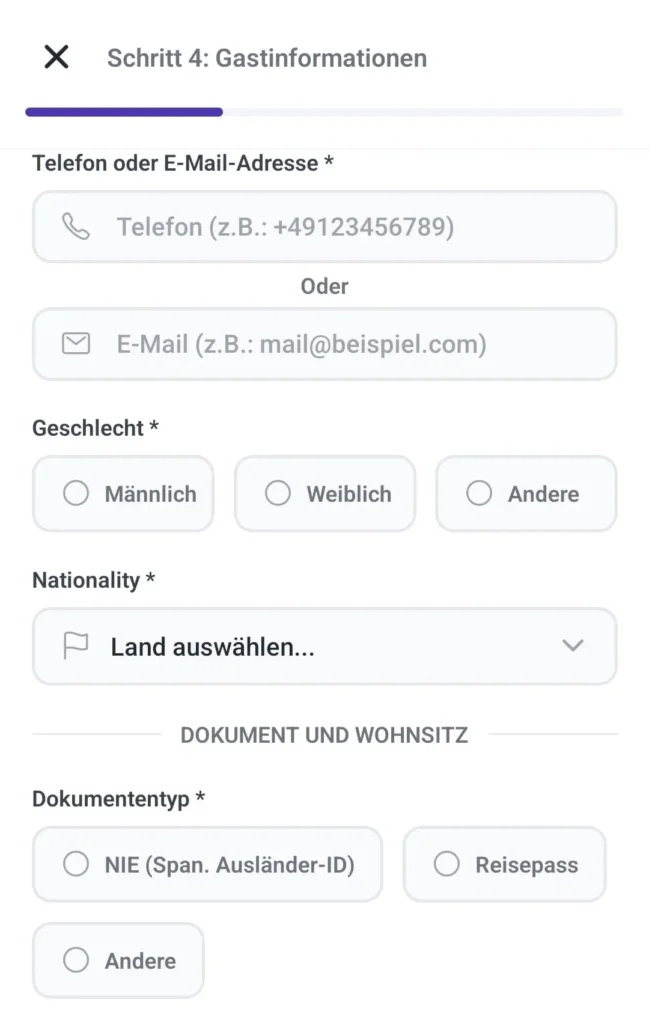
Task: Click the radio circle beside Reisepass
Action: 447,864
